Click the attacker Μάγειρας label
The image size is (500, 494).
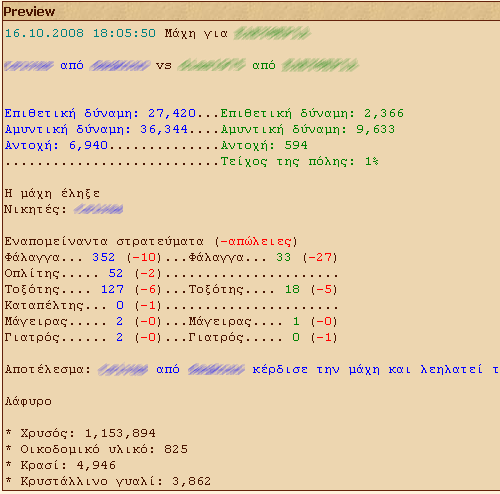click(x=36, y=321)
